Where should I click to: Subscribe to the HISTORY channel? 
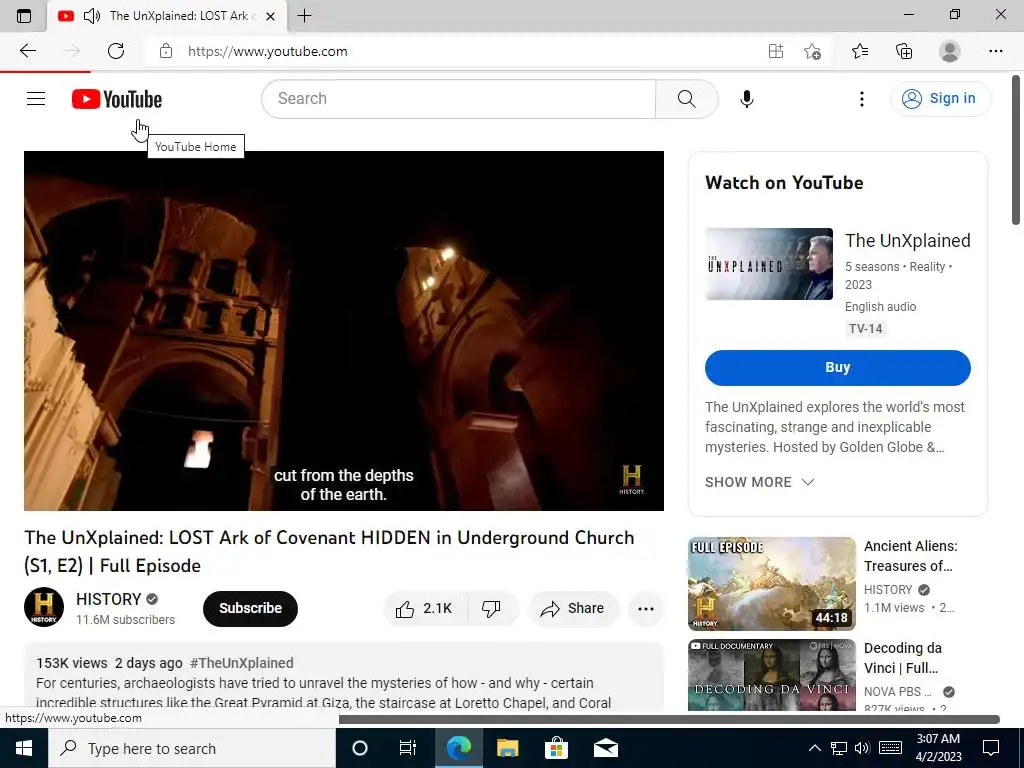tap(250, 609)
